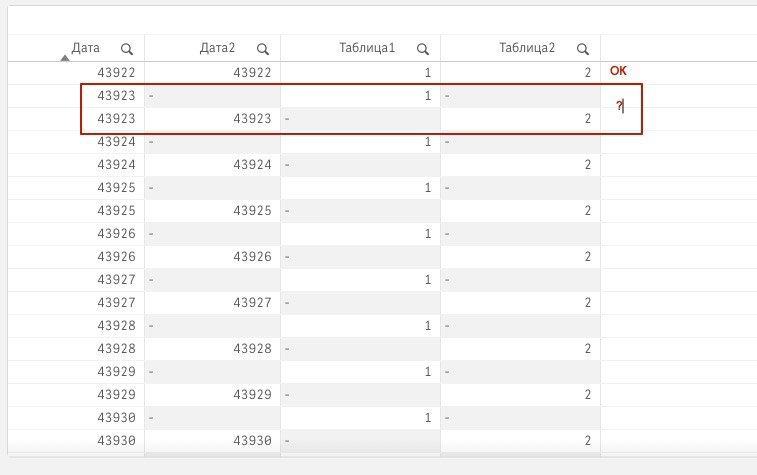Select value 43925 in Дата2 column
Screen dimensions: 757x475
252,210
